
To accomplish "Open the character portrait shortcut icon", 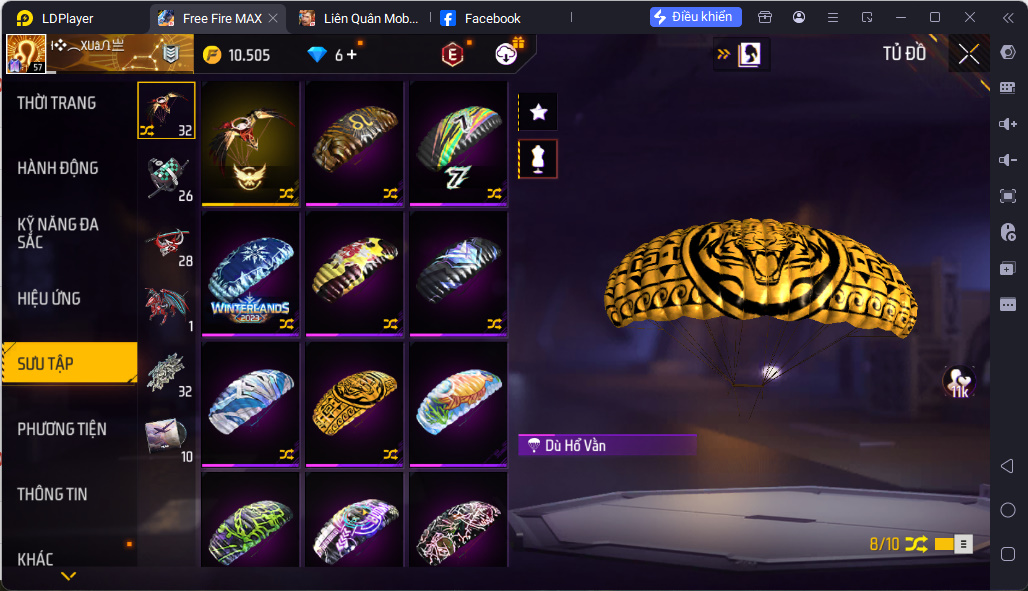I will [x=749, y=54].
